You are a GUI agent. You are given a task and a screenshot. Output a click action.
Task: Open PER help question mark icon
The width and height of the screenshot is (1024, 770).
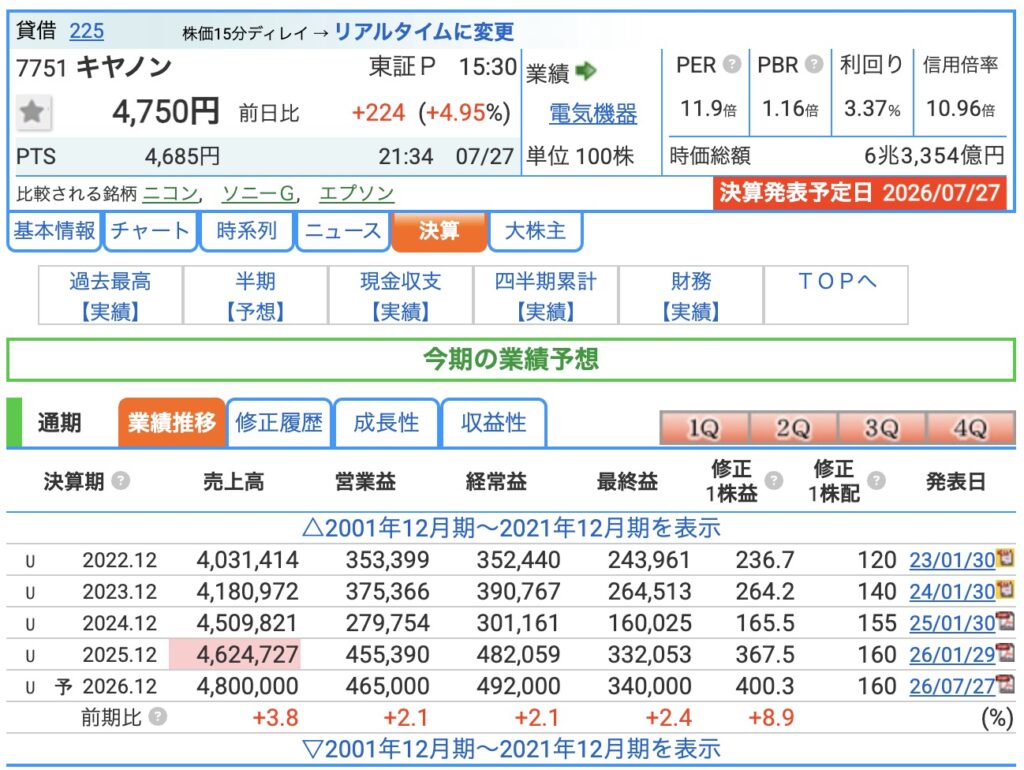pos(732,64)
